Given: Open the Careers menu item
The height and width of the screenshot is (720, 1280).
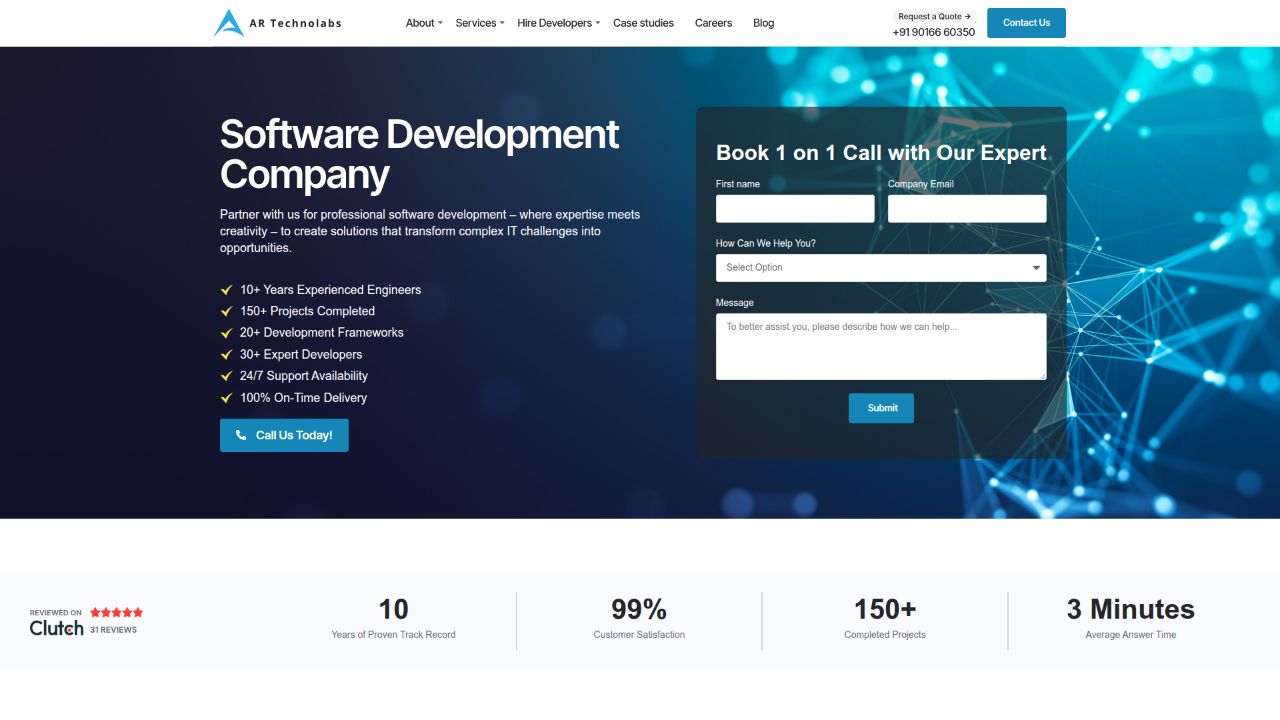Looking at the screenshot, I should click(x=713, y=23).
